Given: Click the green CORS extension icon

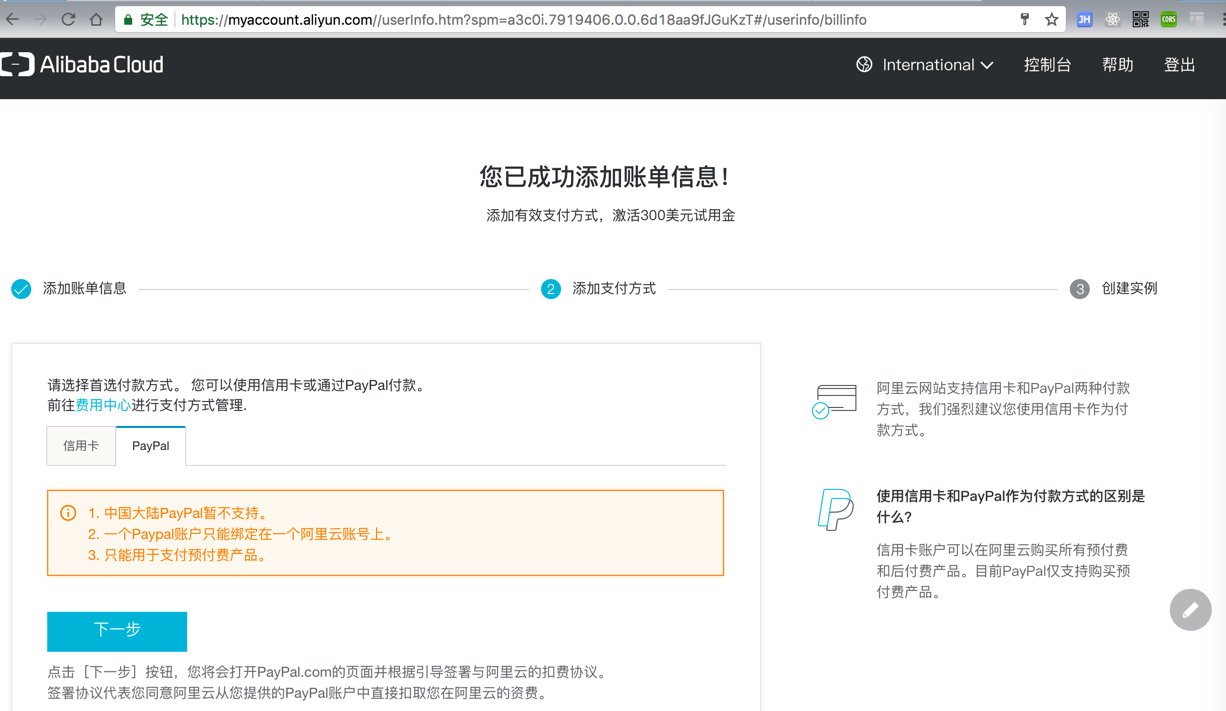Looking at the screenshot, I should (x=1168, y=19).
